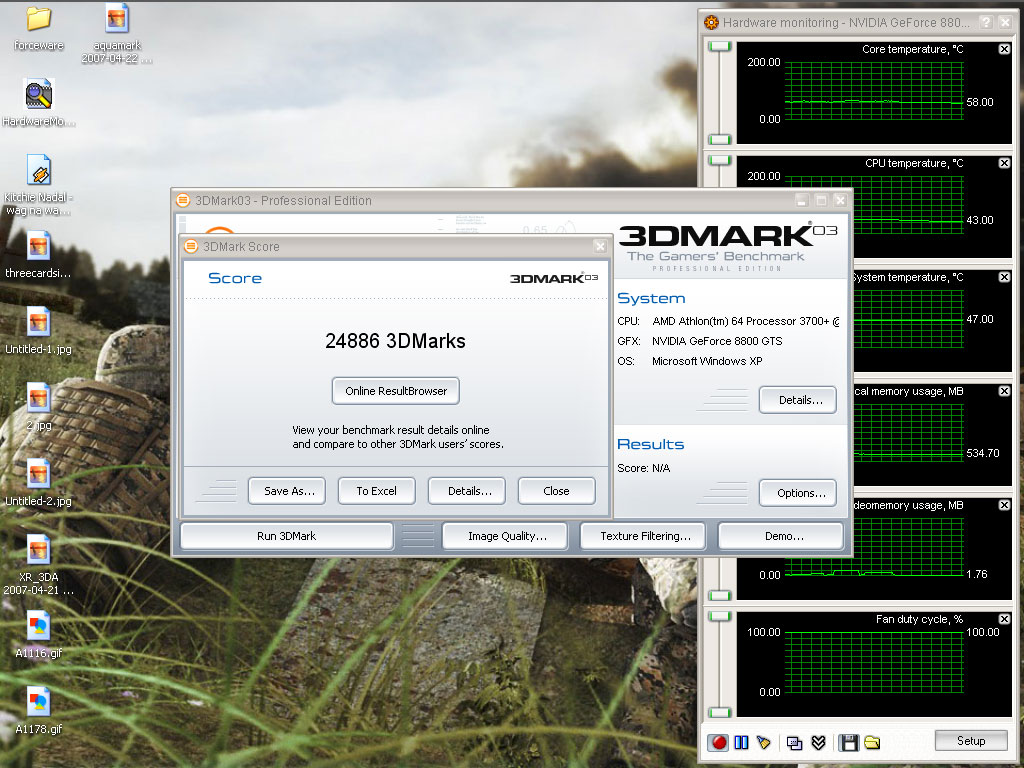Click the 24886 3DMarks score text
The height and width of the screenshot is (768, 1024).
coord(395,341)
